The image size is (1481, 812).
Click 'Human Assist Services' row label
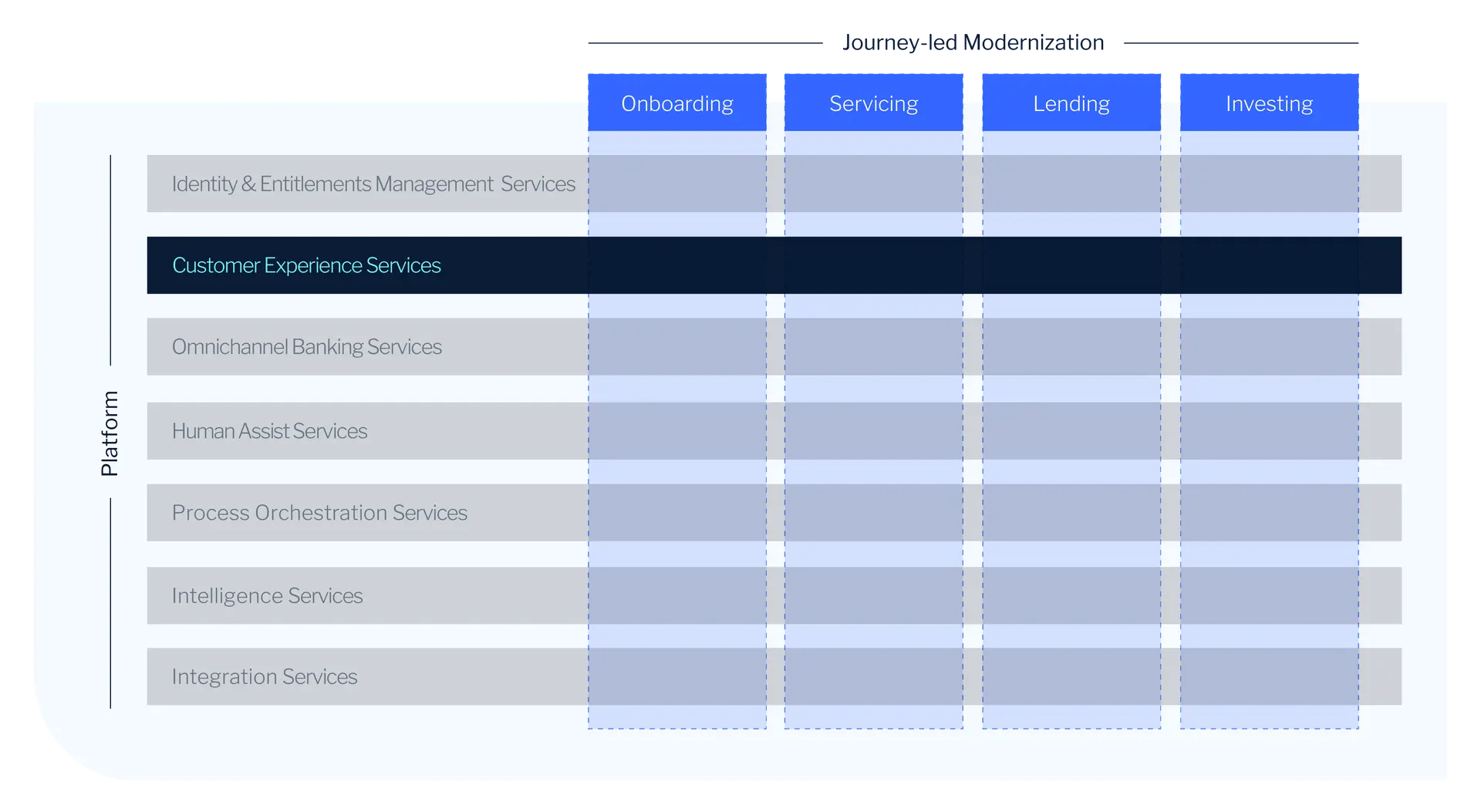pos(269,431)
